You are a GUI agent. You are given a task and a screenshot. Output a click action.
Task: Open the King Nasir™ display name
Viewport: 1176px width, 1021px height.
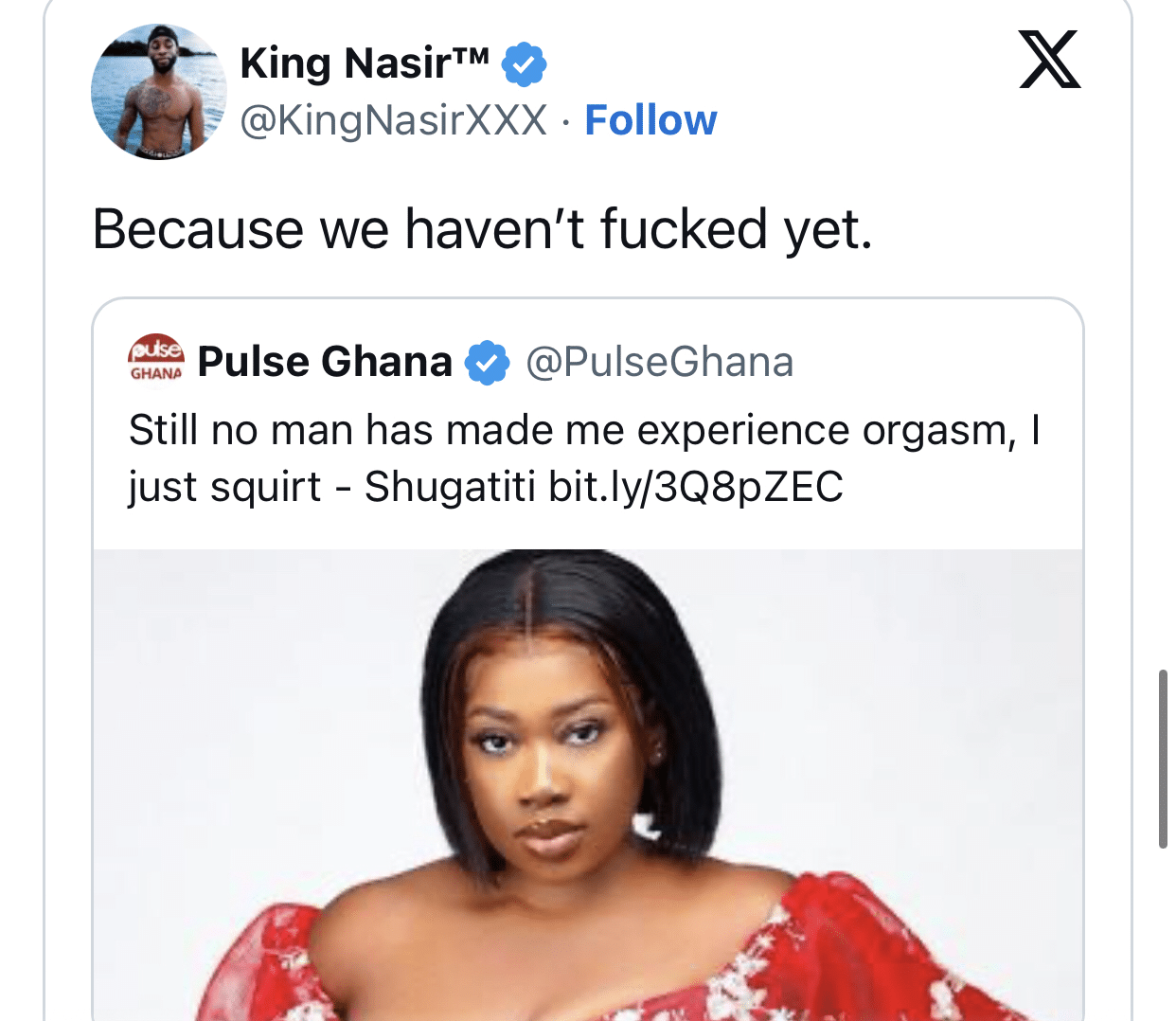coord(365,63)
